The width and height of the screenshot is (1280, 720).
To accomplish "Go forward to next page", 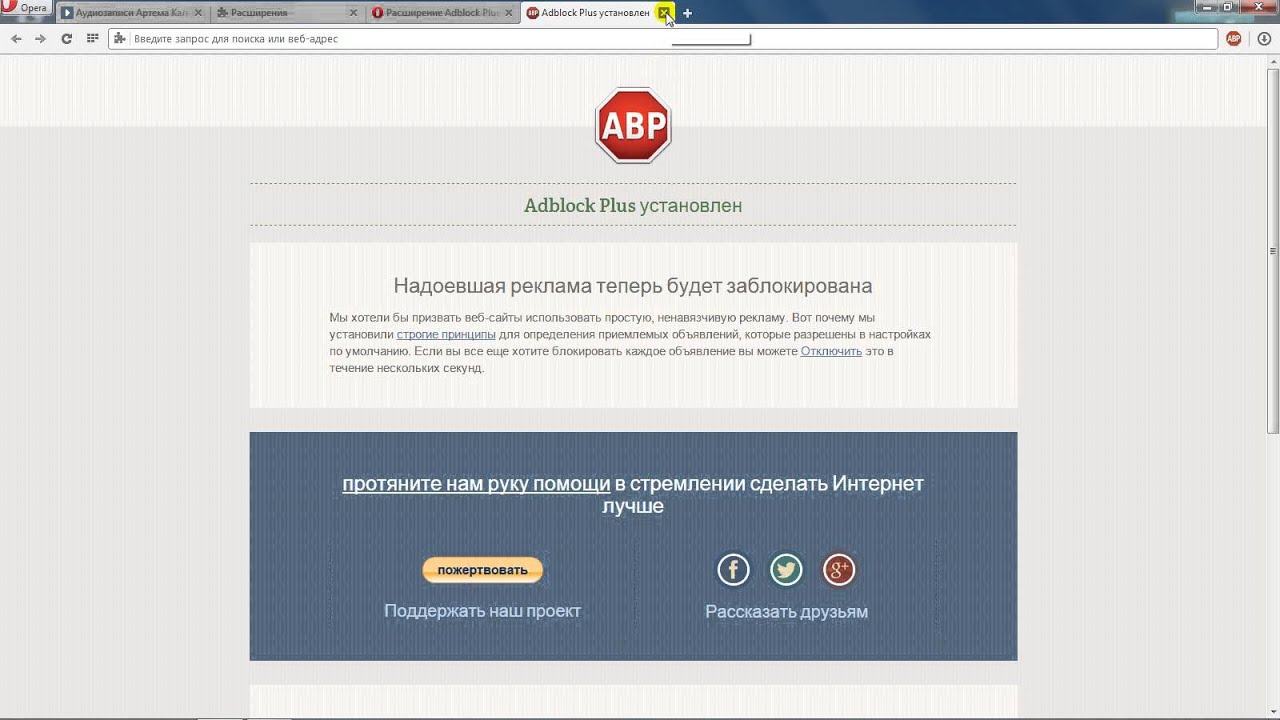I will (x=40, y=39).
